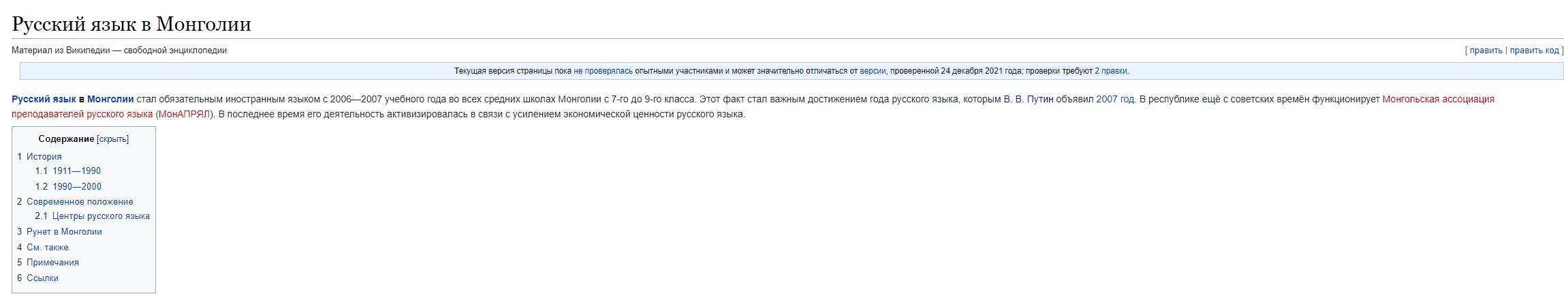Viewport: 1568px width, 307px height.
Task: Collapse contents with 'скрыть' toggle
Action: click(113, 139)
